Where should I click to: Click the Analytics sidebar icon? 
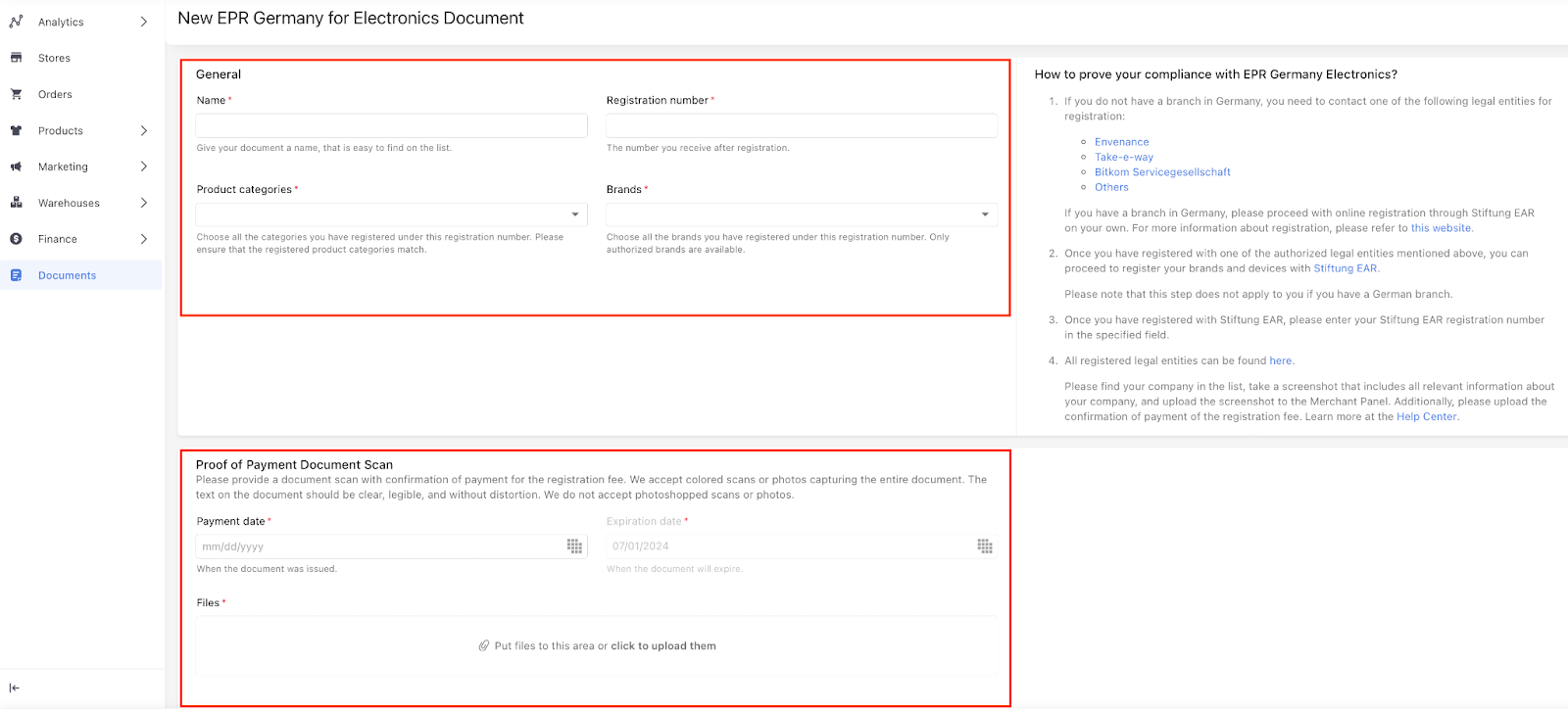16,22
